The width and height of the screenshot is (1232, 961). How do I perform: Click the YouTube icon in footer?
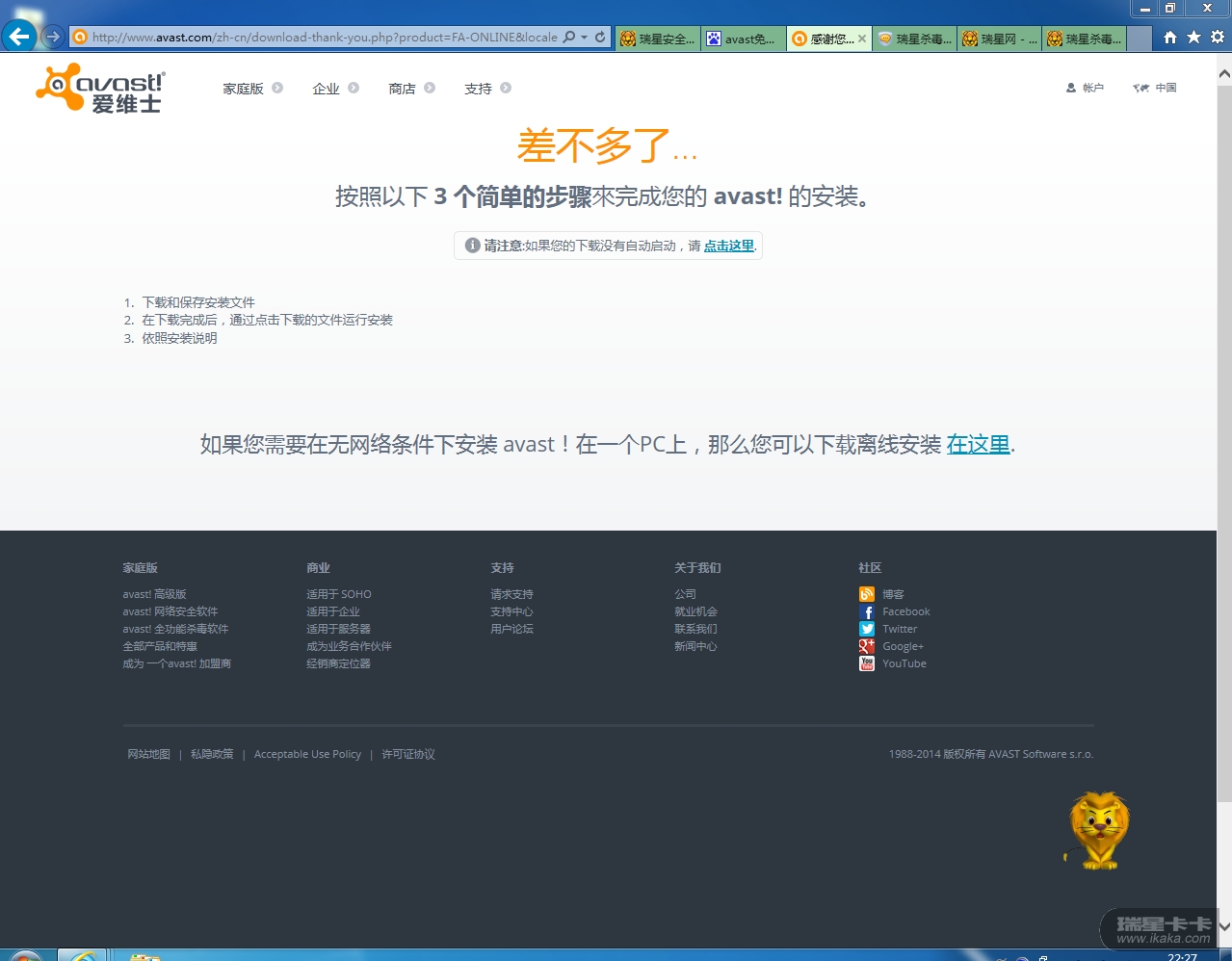click(x=867, y=663)
